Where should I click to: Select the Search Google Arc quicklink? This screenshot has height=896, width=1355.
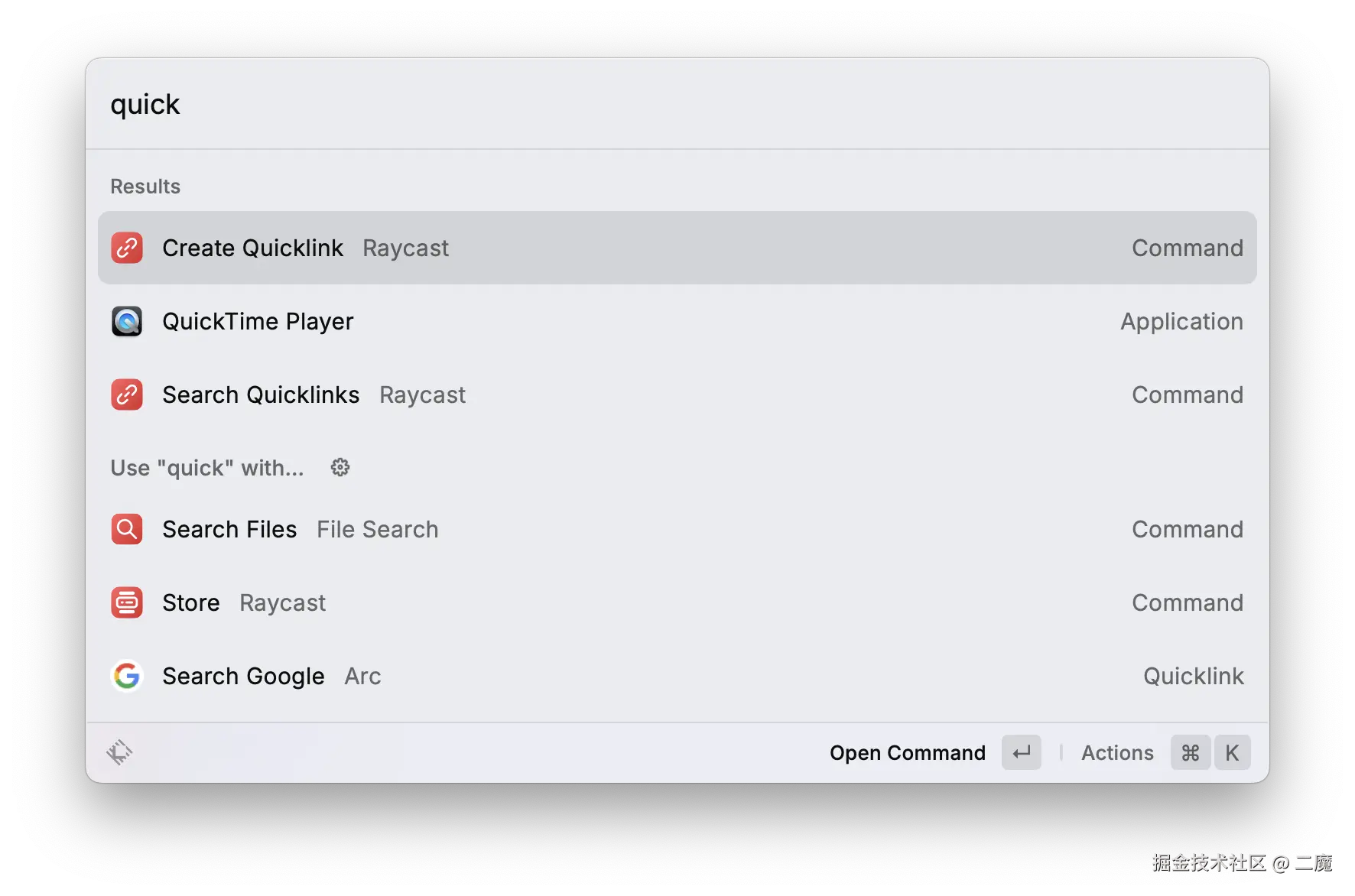pyautogui.click(x=243, y=676)
